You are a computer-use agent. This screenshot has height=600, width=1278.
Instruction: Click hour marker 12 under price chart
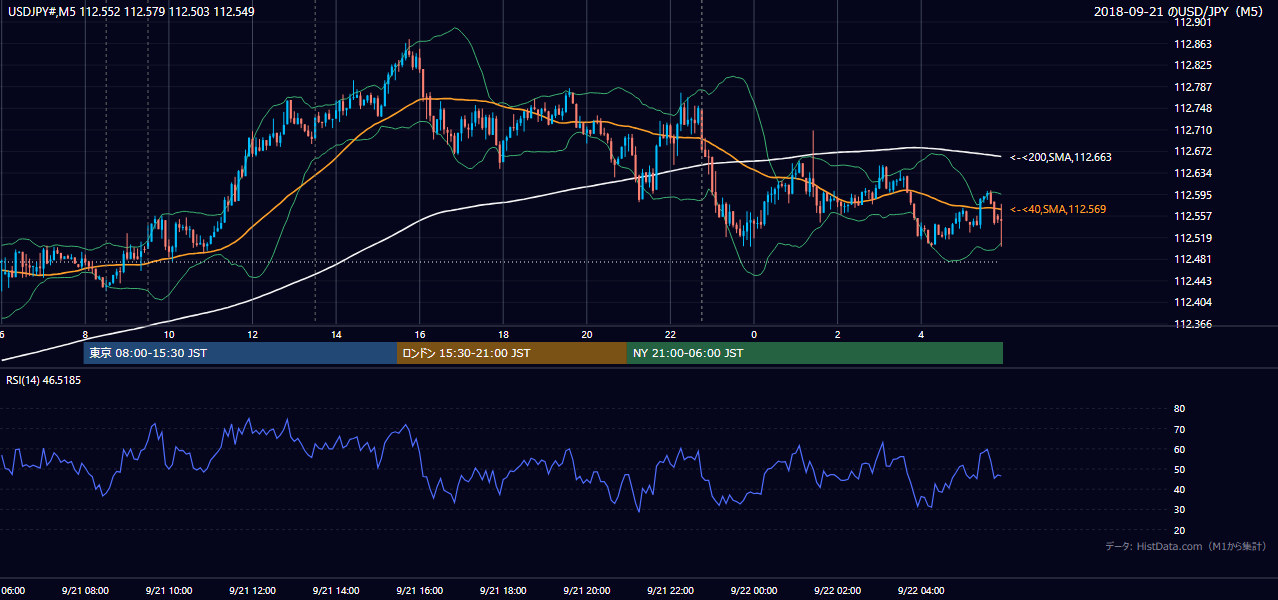(253, 335)
